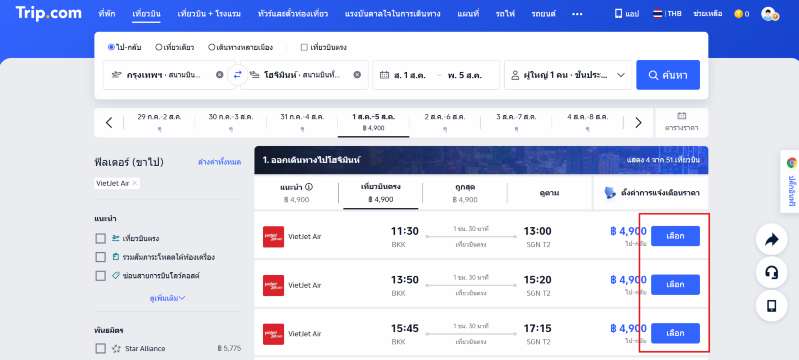Choose the 4 ส.ค.-8 ส.ค. date option
This screenshot has width=799, height=360.
(588, 123)
